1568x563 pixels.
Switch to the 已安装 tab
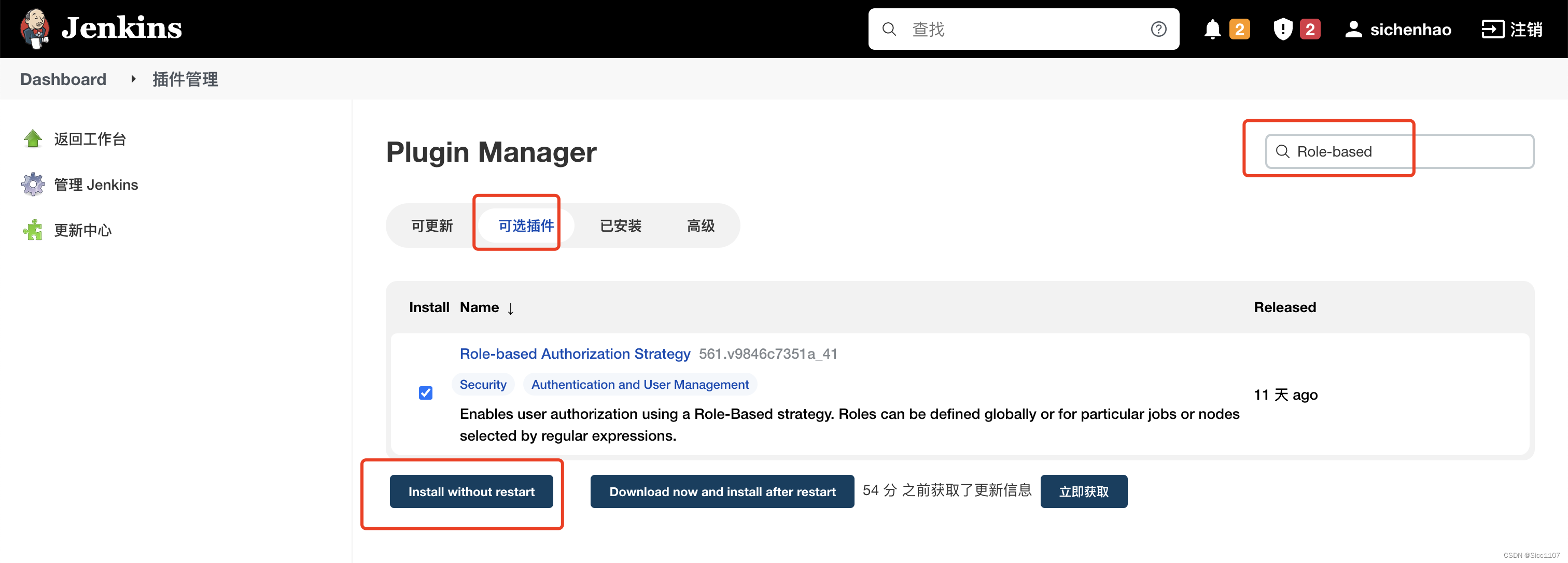[620, 226]
